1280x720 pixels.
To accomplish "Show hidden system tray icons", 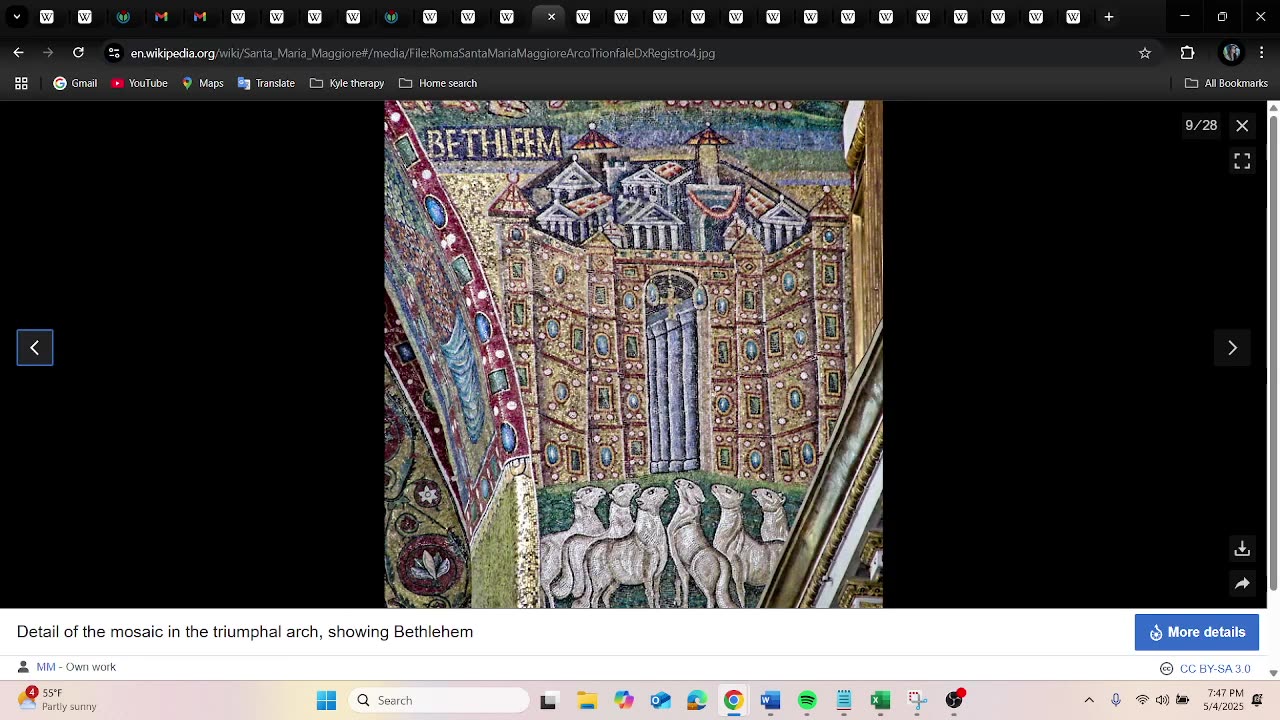I will (x=1089, y=700).
